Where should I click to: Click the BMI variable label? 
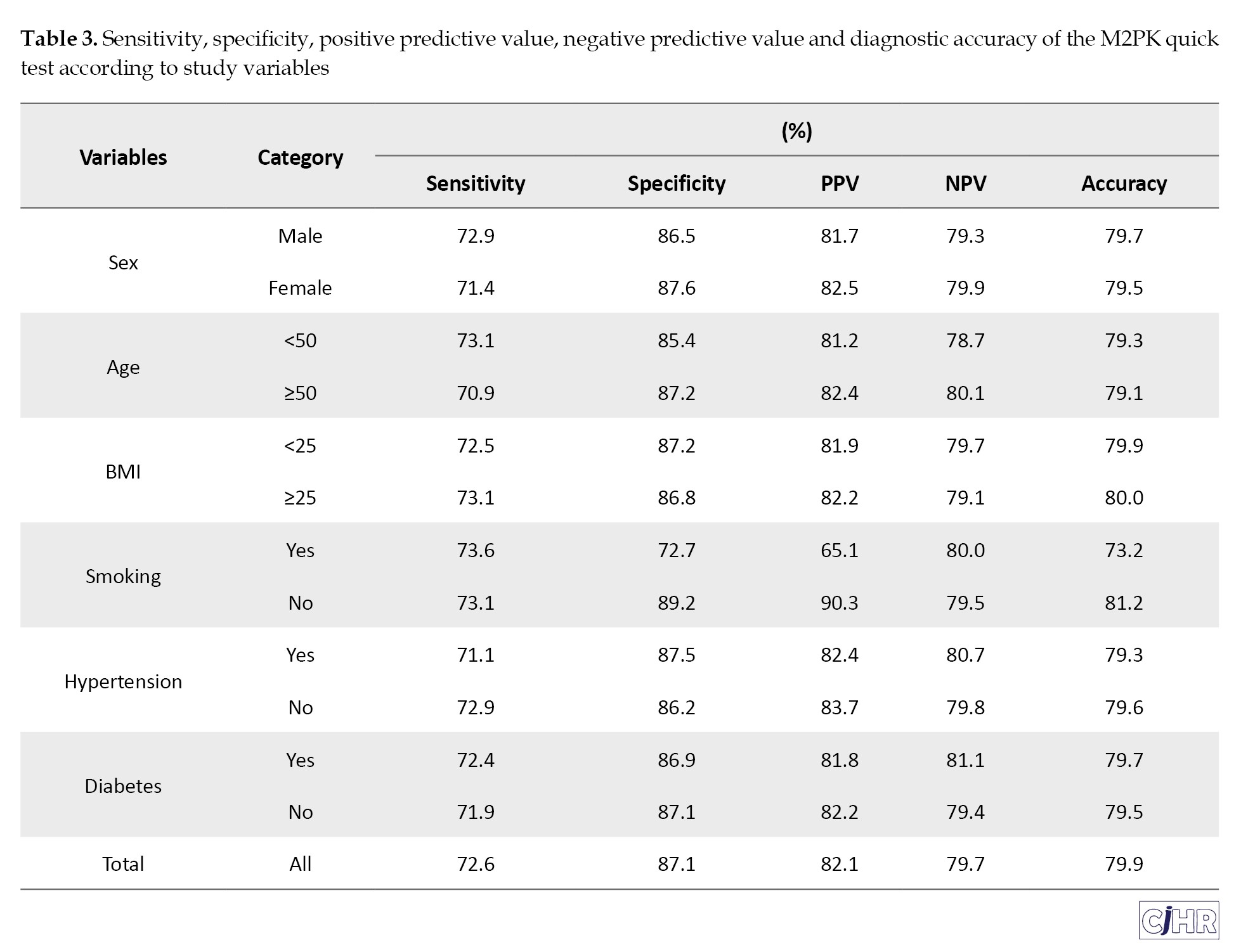click(123, 472)
